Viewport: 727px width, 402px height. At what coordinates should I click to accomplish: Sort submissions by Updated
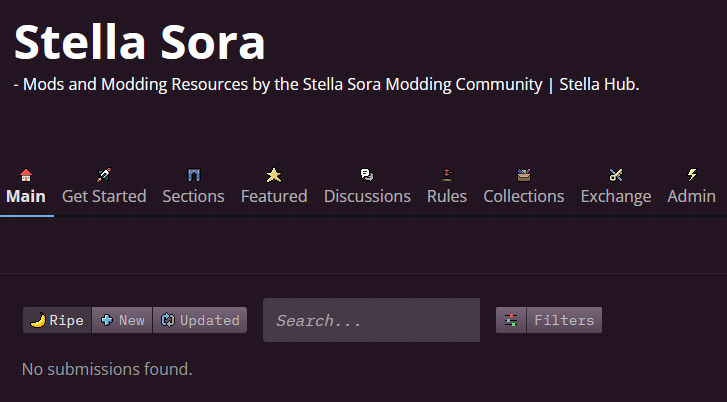(x=200, y=320)
